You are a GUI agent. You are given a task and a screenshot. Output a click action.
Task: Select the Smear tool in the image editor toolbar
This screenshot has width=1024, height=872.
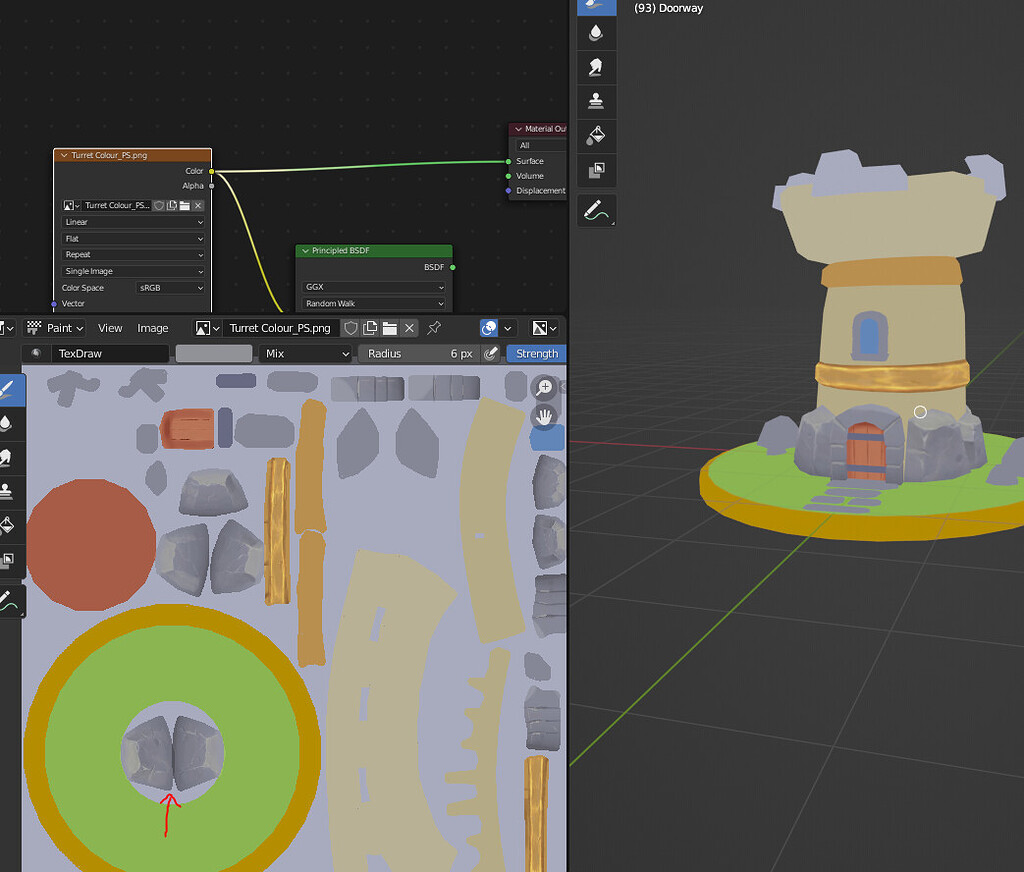(x=8, y=457)
